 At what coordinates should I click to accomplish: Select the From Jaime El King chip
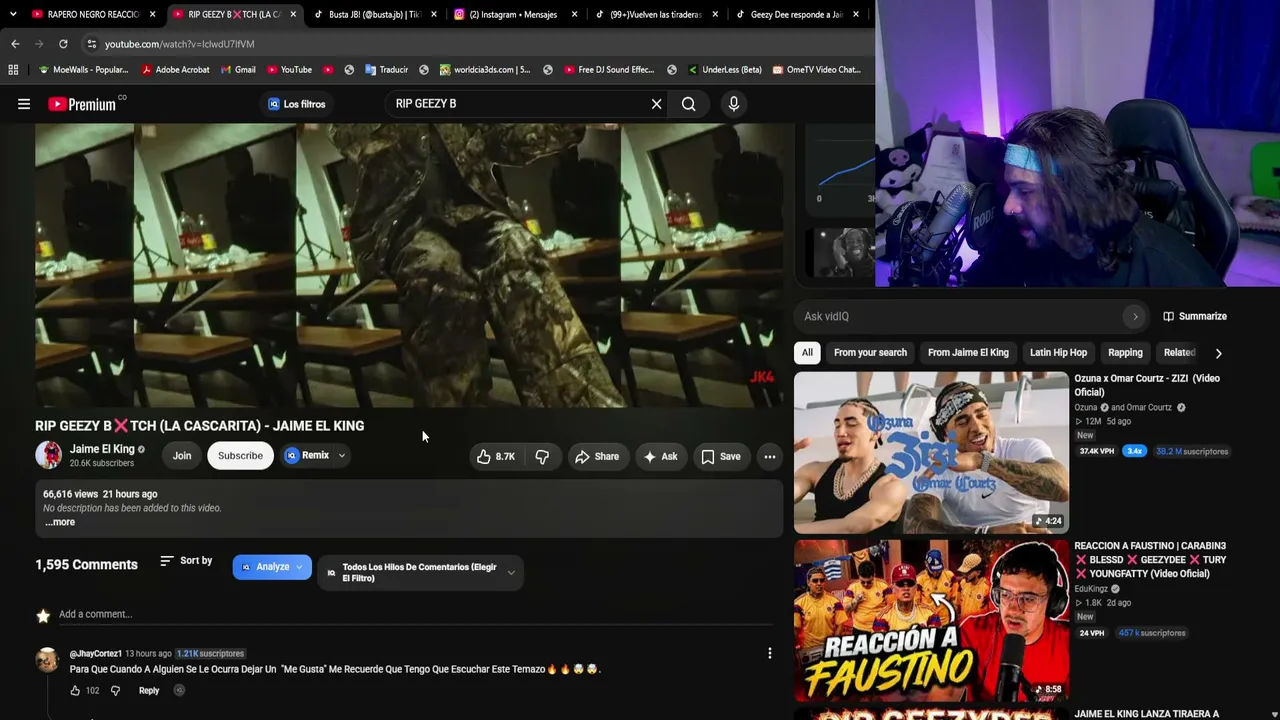click(968, 352)
